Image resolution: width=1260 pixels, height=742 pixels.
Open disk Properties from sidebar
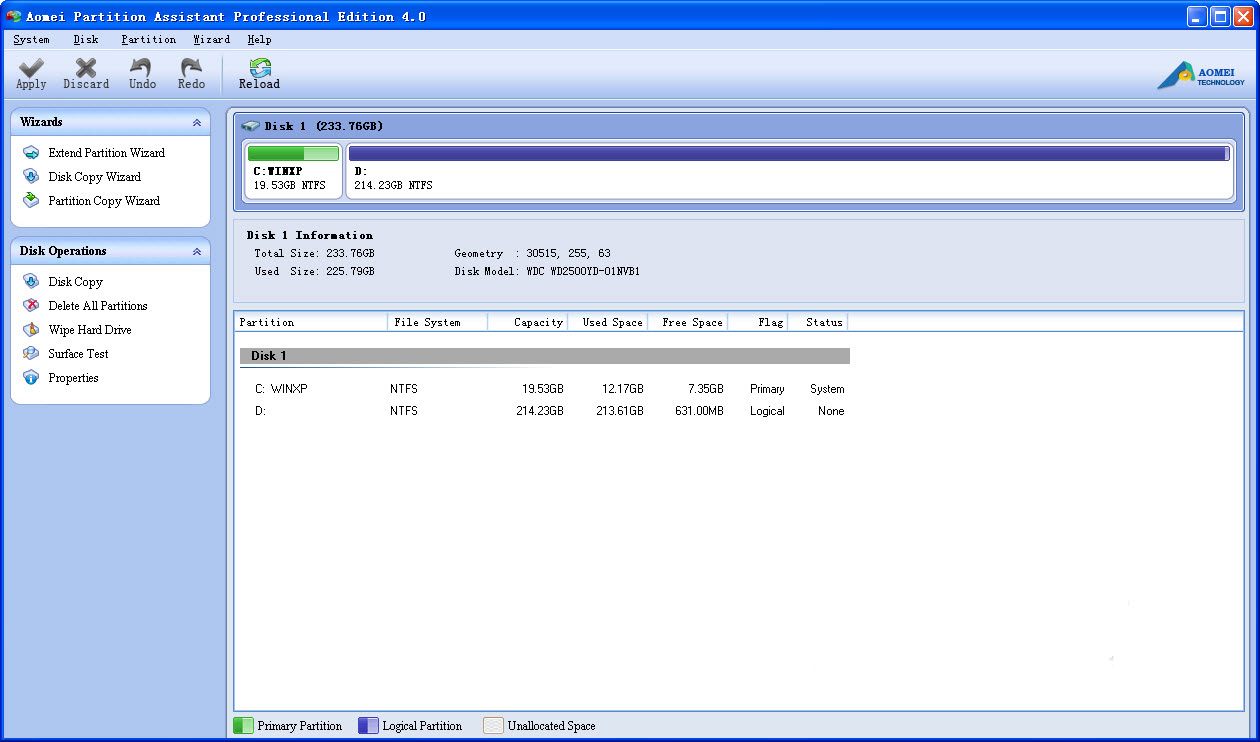[x=73, y=378]
